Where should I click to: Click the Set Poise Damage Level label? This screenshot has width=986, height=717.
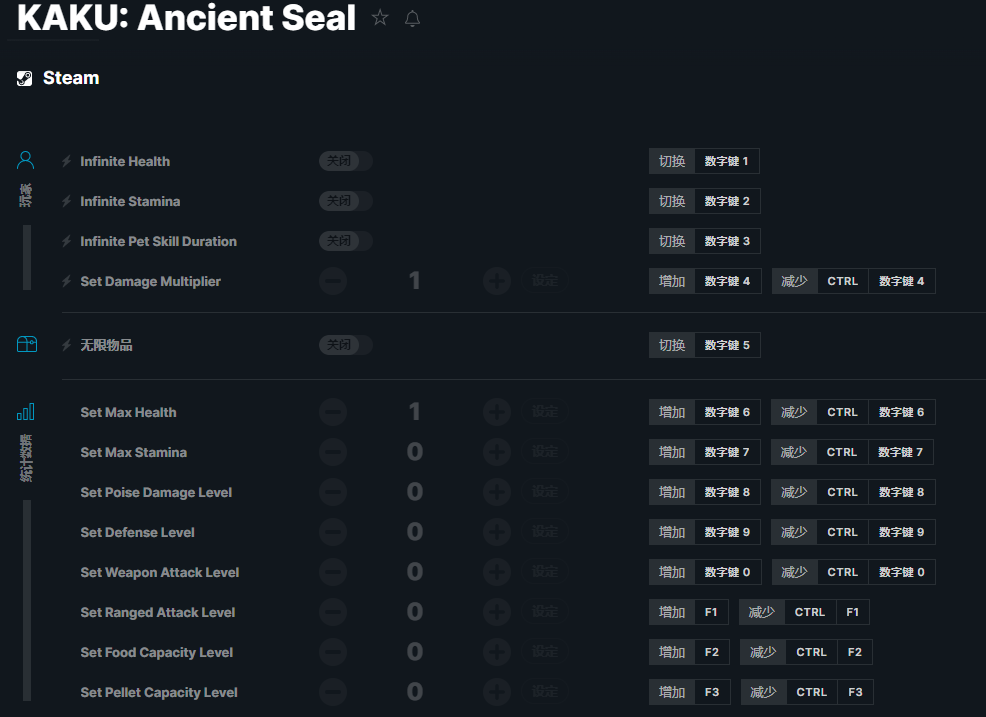156,492
